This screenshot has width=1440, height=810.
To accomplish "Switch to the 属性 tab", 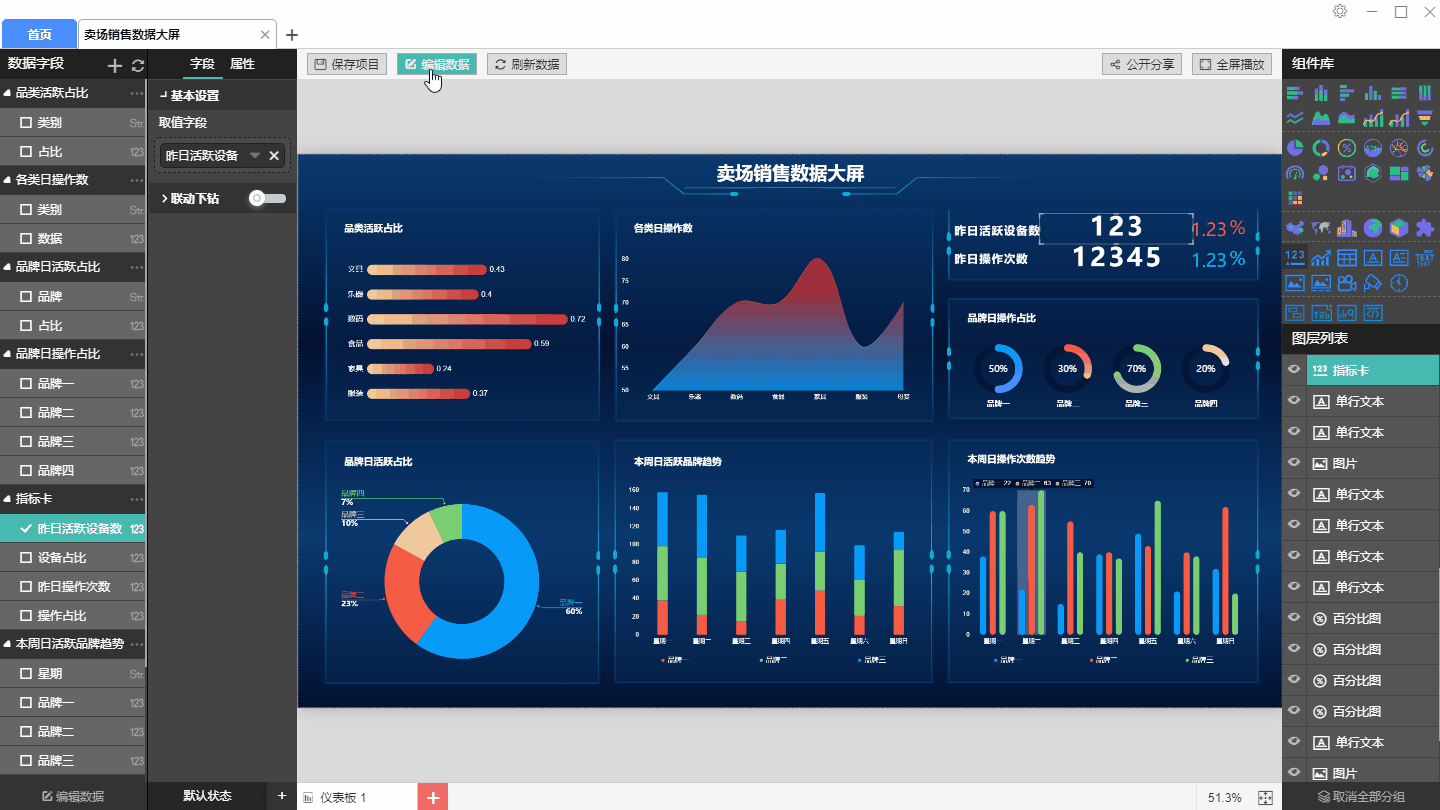I will [x=242, y=64].
